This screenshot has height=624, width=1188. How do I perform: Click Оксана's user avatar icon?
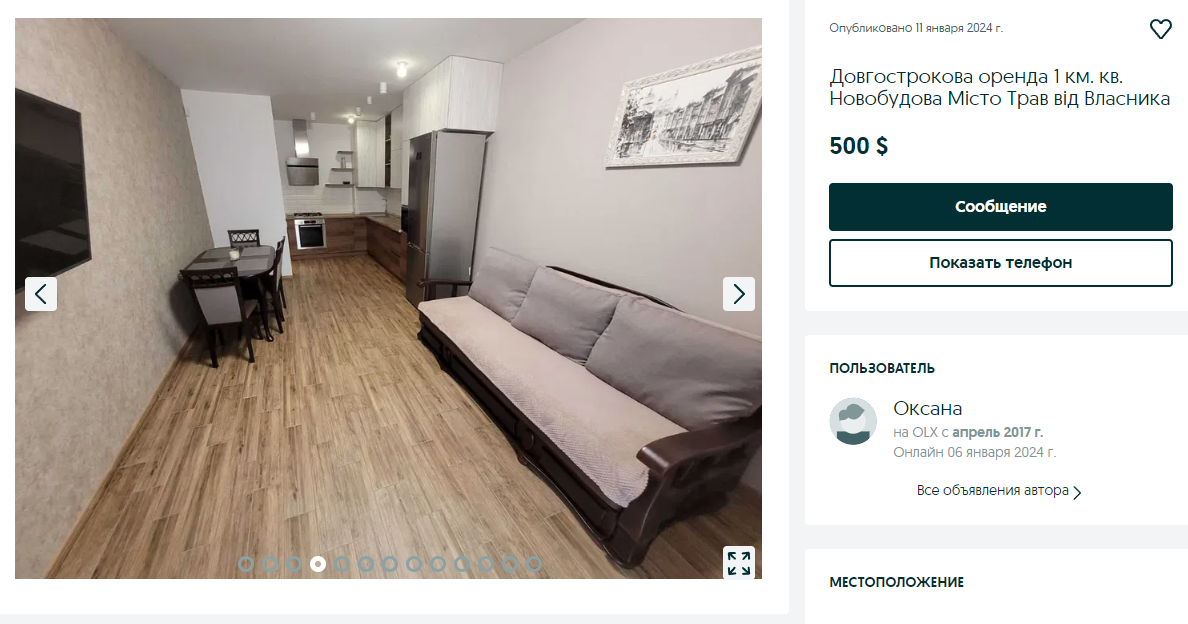853,421
